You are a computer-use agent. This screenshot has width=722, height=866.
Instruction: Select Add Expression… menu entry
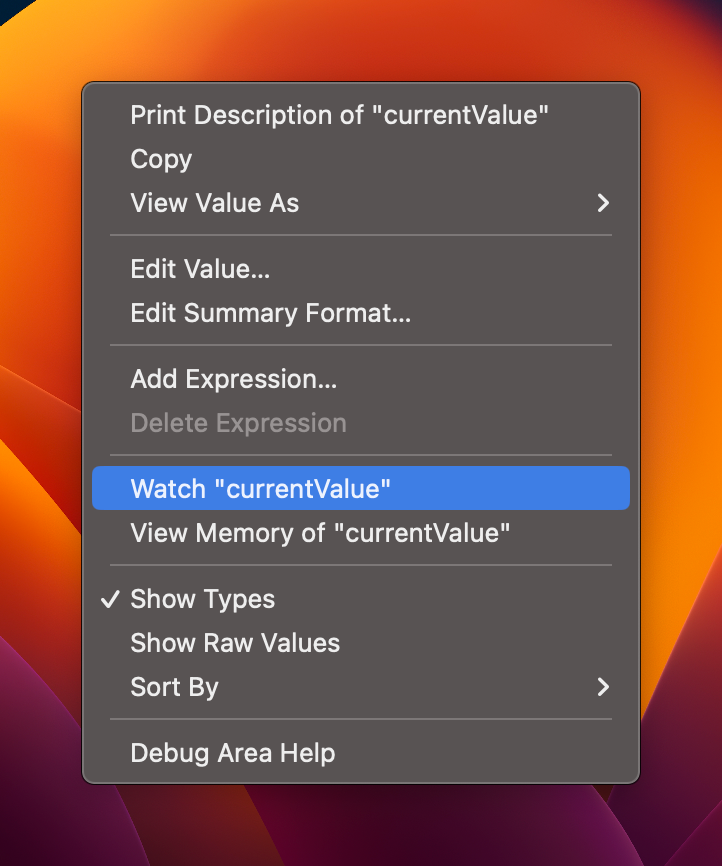point(233,379)
